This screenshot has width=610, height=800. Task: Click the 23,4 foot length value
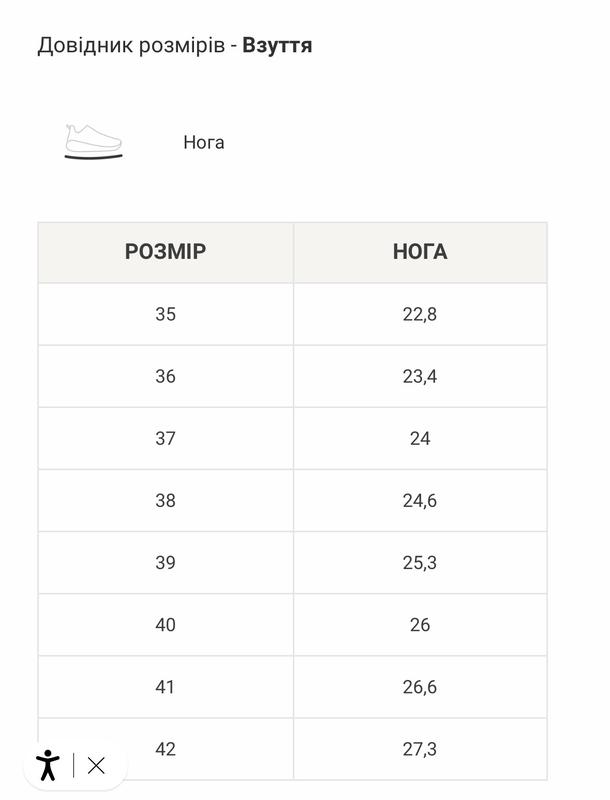[x=420, y=376]
